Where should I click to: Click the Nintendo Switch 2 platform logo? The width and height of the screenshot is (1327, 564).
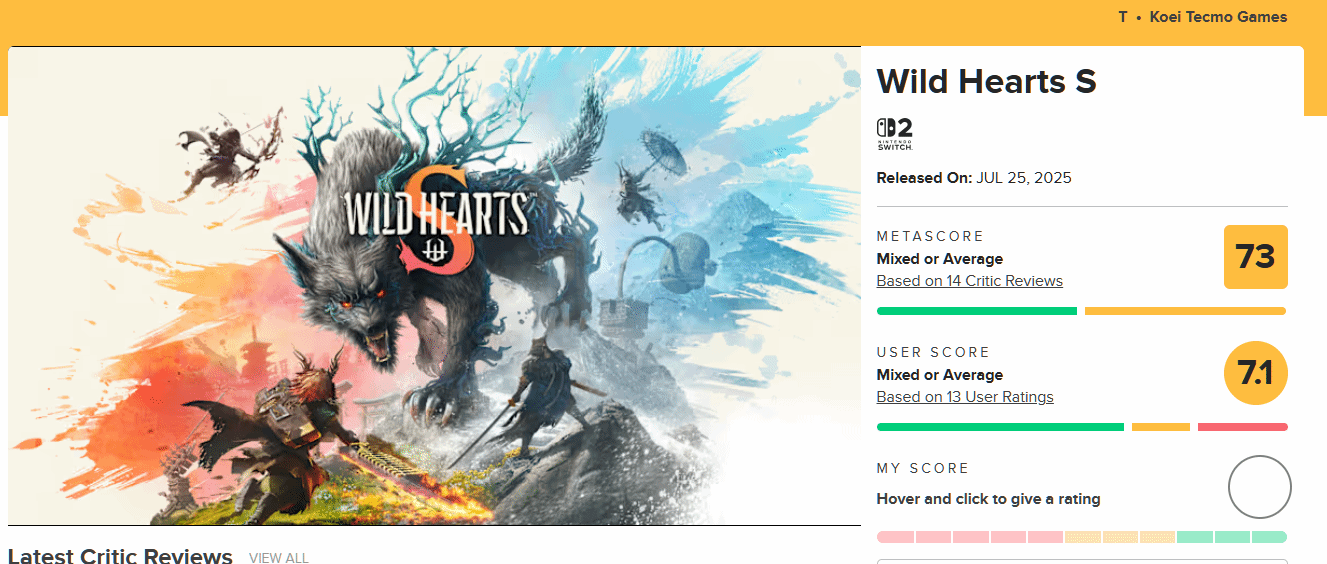click(894, 134)
